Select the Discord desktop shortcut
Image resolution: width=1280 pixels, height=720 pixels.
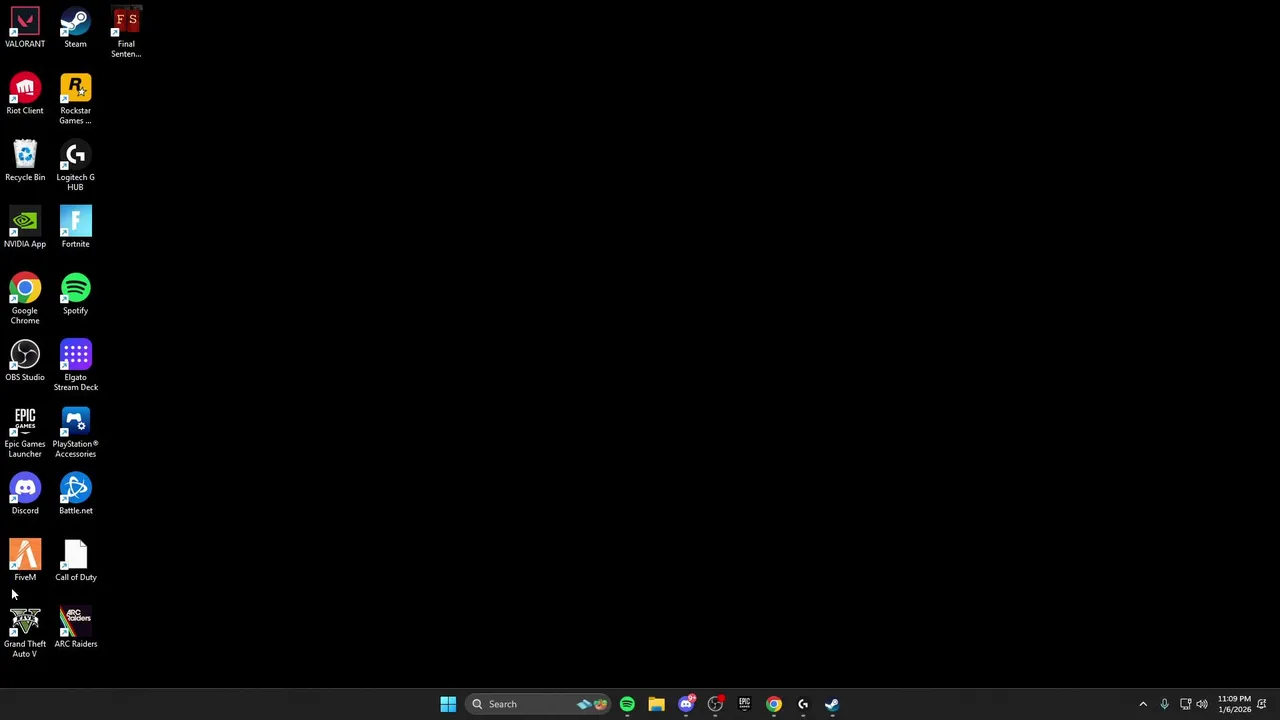(x=25, y=496)
